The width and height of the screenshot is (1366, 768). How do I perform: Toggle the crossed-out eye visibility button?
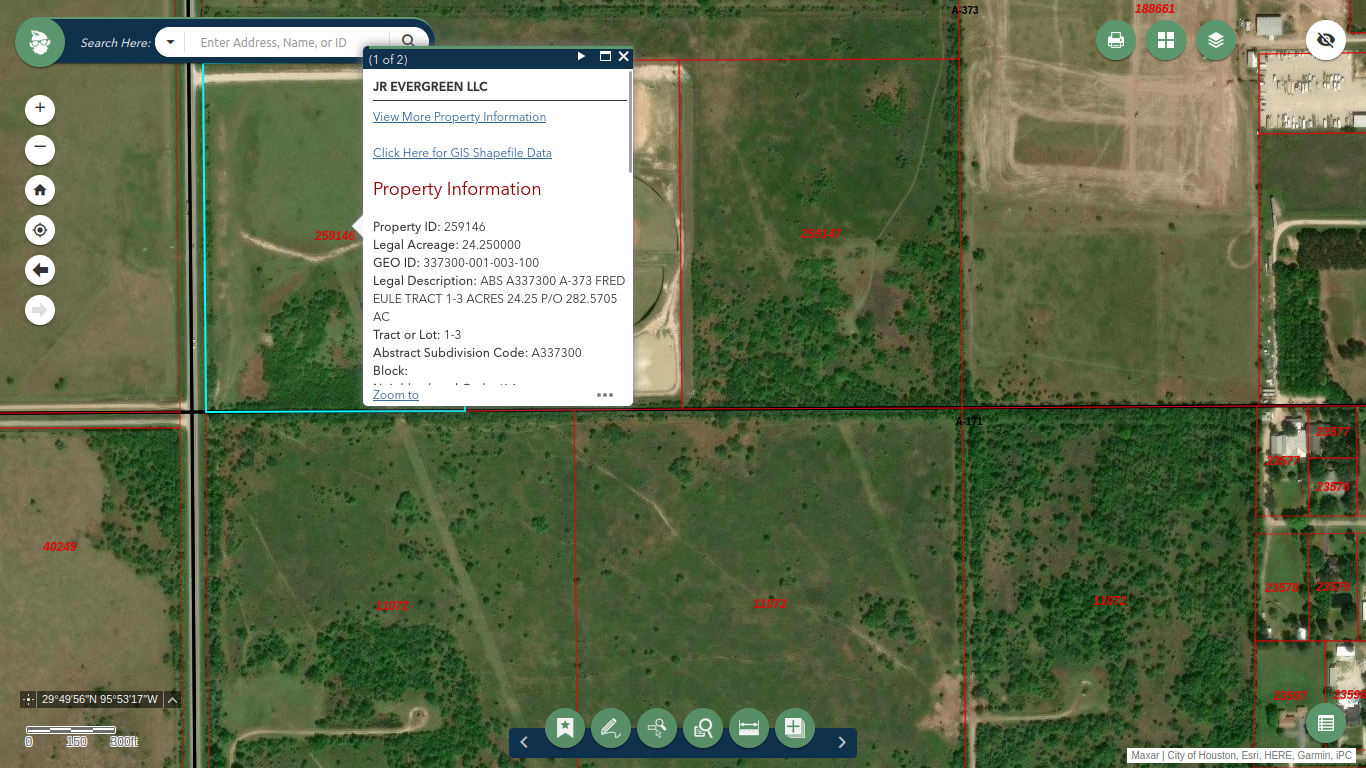click(x=1326, y=40)
